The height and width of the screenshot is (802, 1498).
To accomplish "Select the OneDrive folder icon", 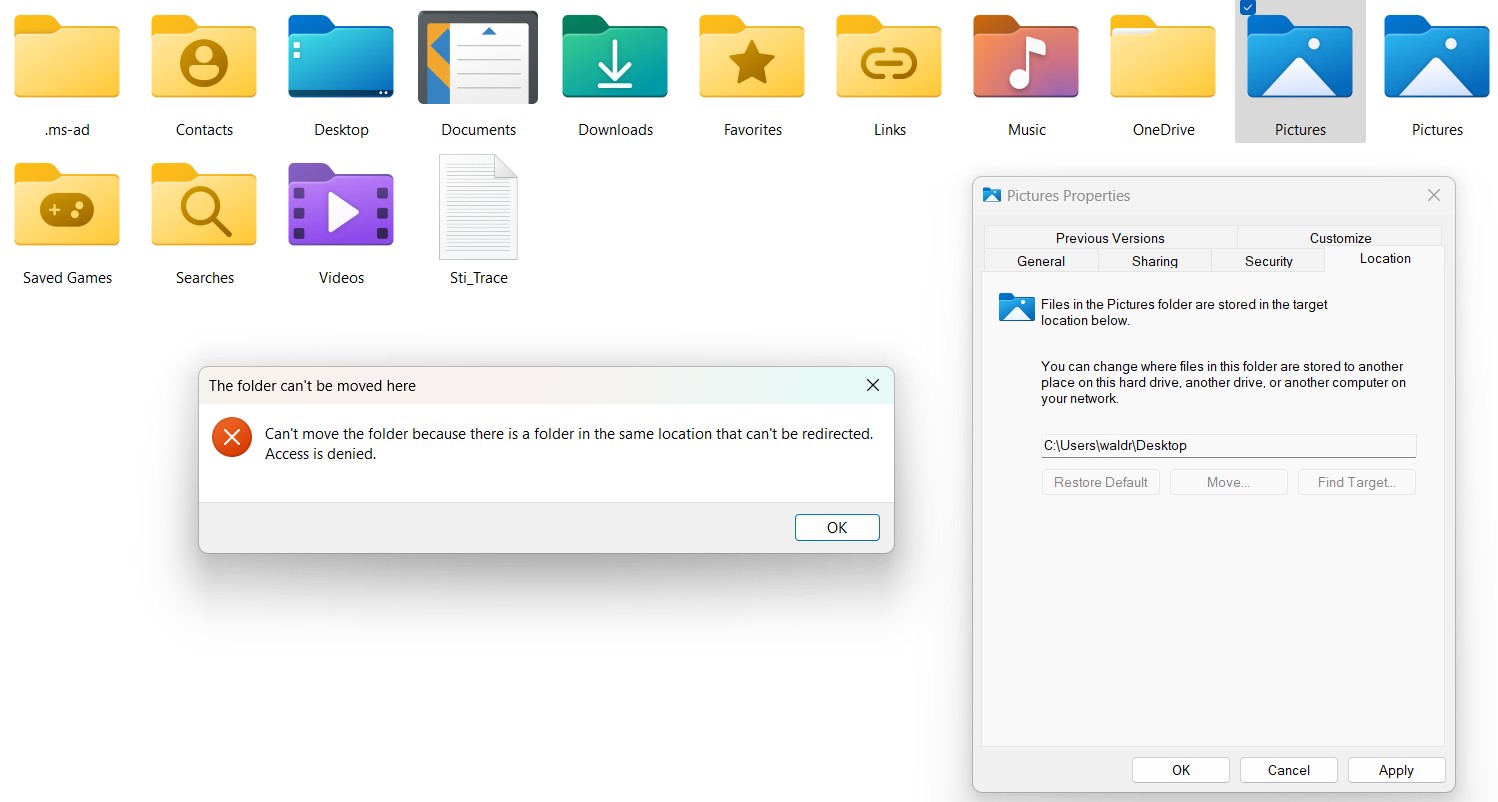I will 1163,57.
